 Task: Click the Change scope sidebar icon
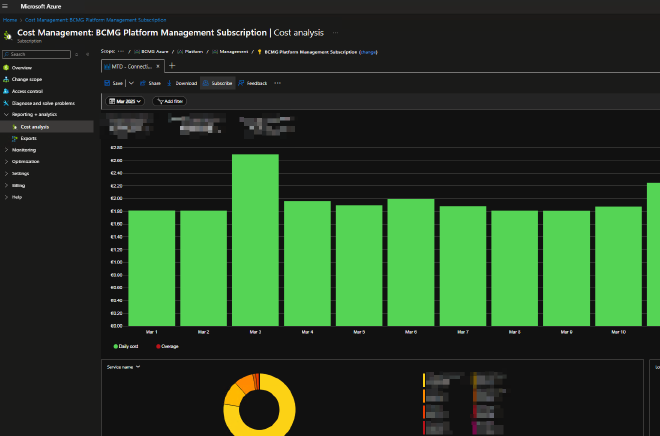pyautogui.click(x=6, y=79)
